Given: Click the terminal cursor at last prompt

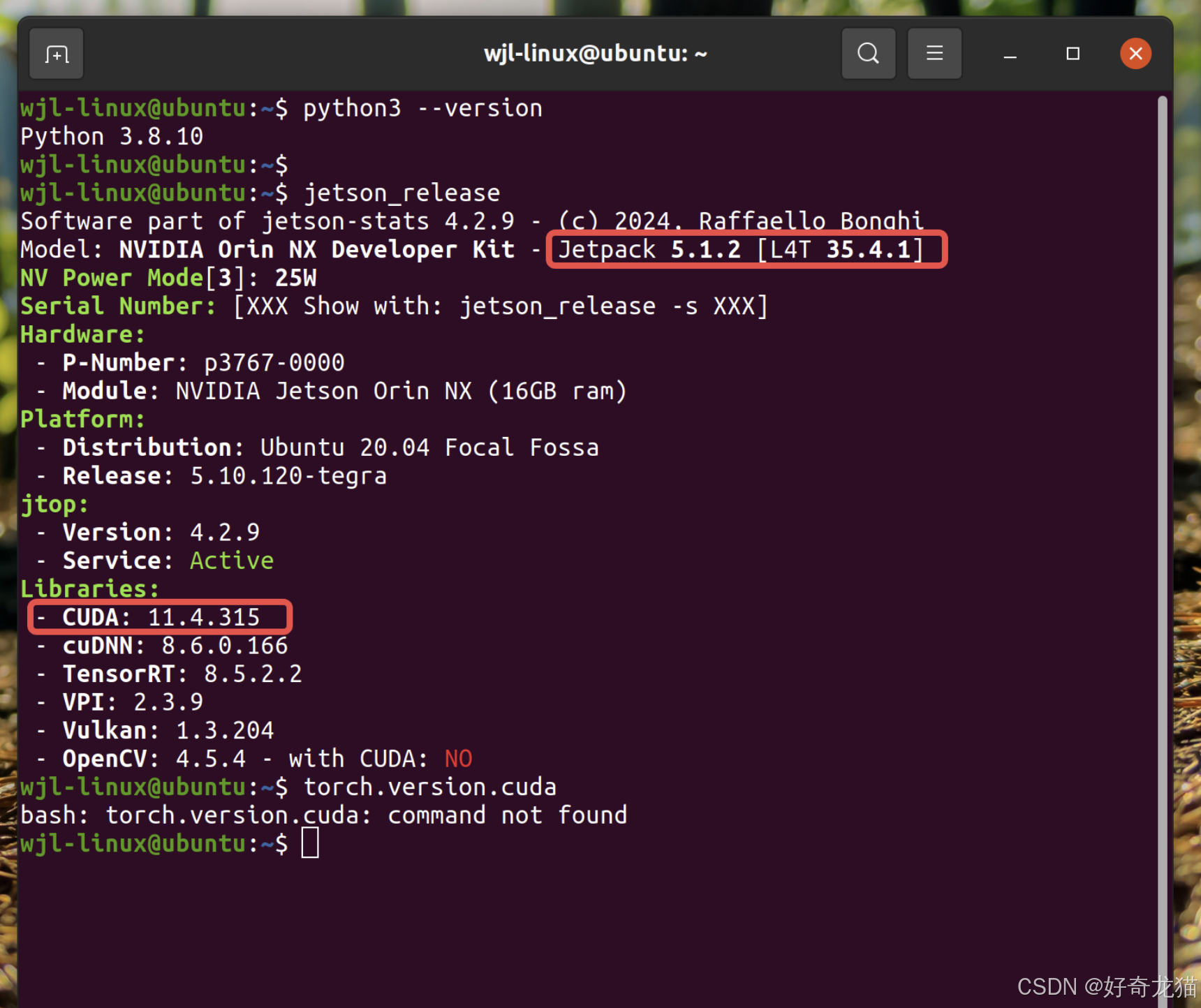Looking at the screenshot, I should [x=310, y=843].
